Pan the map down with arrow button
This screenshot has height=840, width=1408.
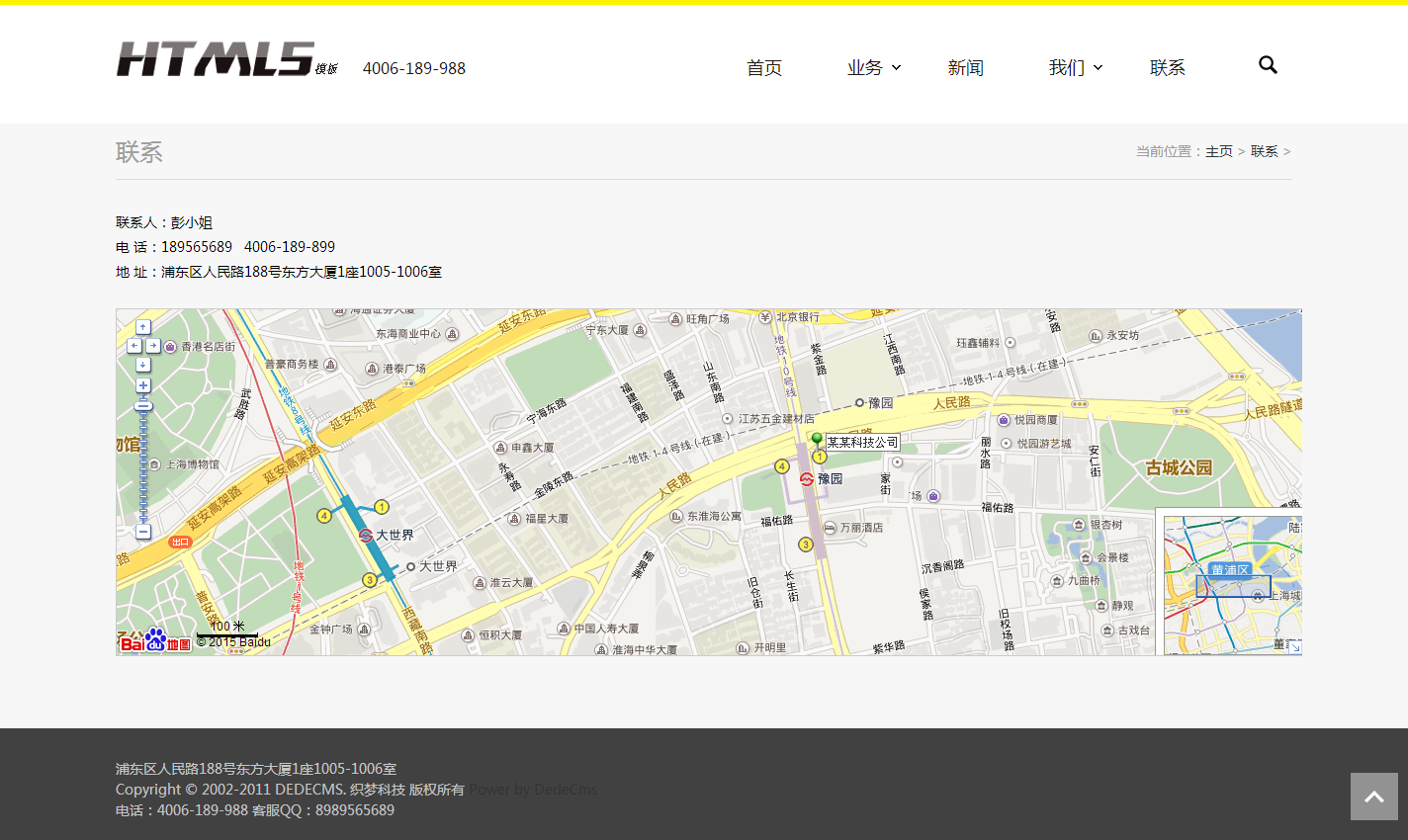click(x=143, y=365)
